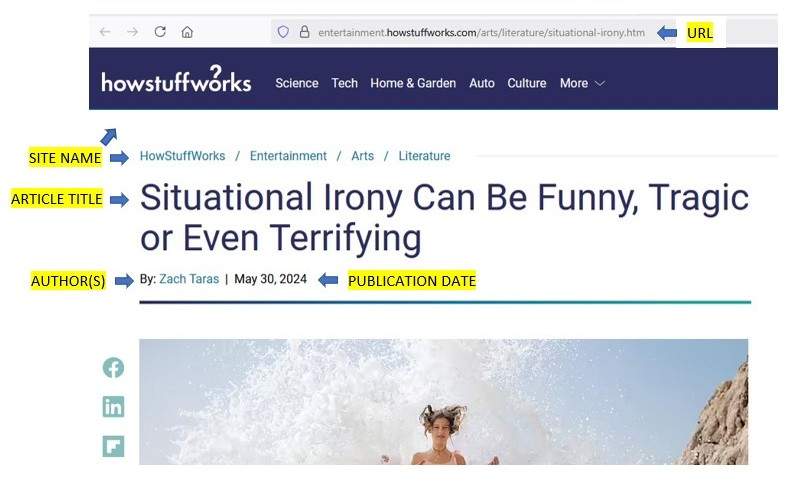Share article on LinkedIn
Screen dimensions: 791x490
point(114,407)
